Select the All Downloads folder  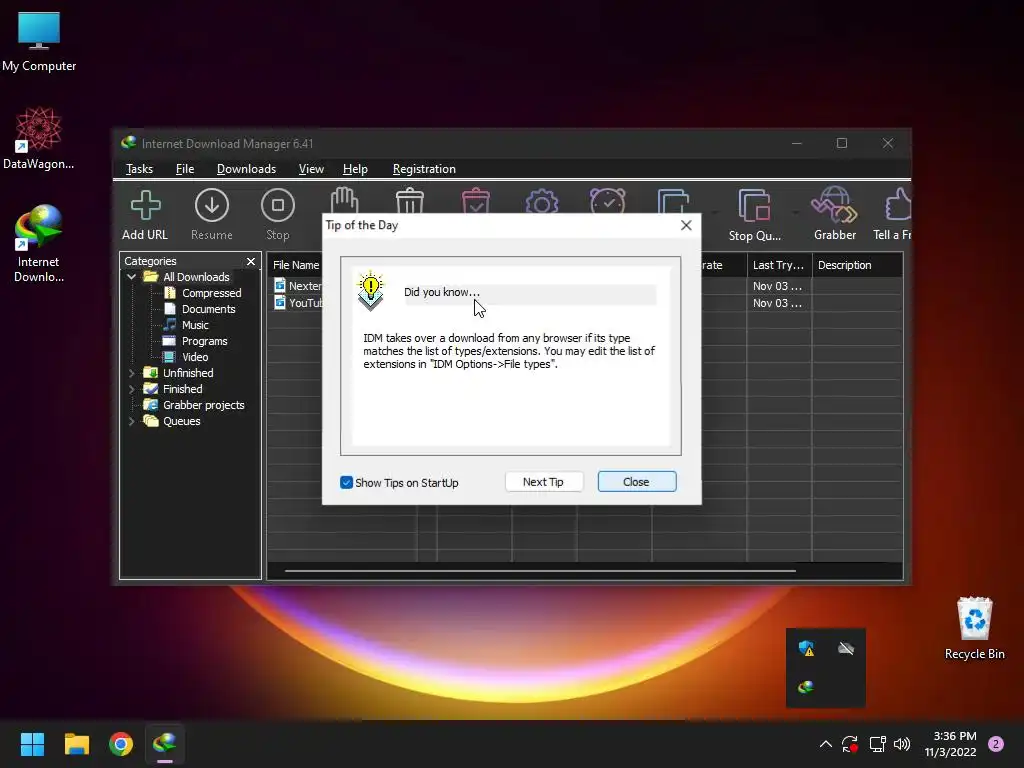pyautogui.click(x=187, y=277)
